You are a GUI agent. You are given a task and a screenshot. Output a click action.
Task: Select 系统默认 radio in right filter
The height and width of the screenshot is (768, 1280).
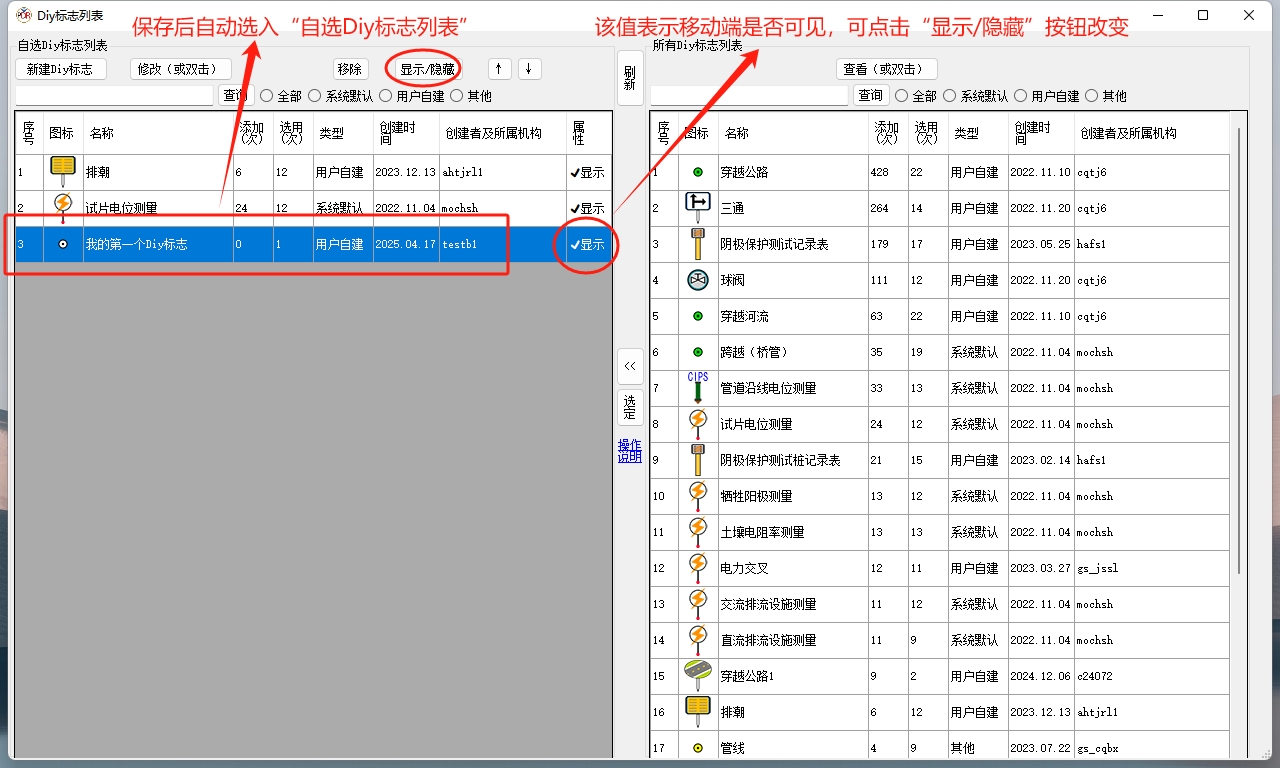click(x=951, y=96)
